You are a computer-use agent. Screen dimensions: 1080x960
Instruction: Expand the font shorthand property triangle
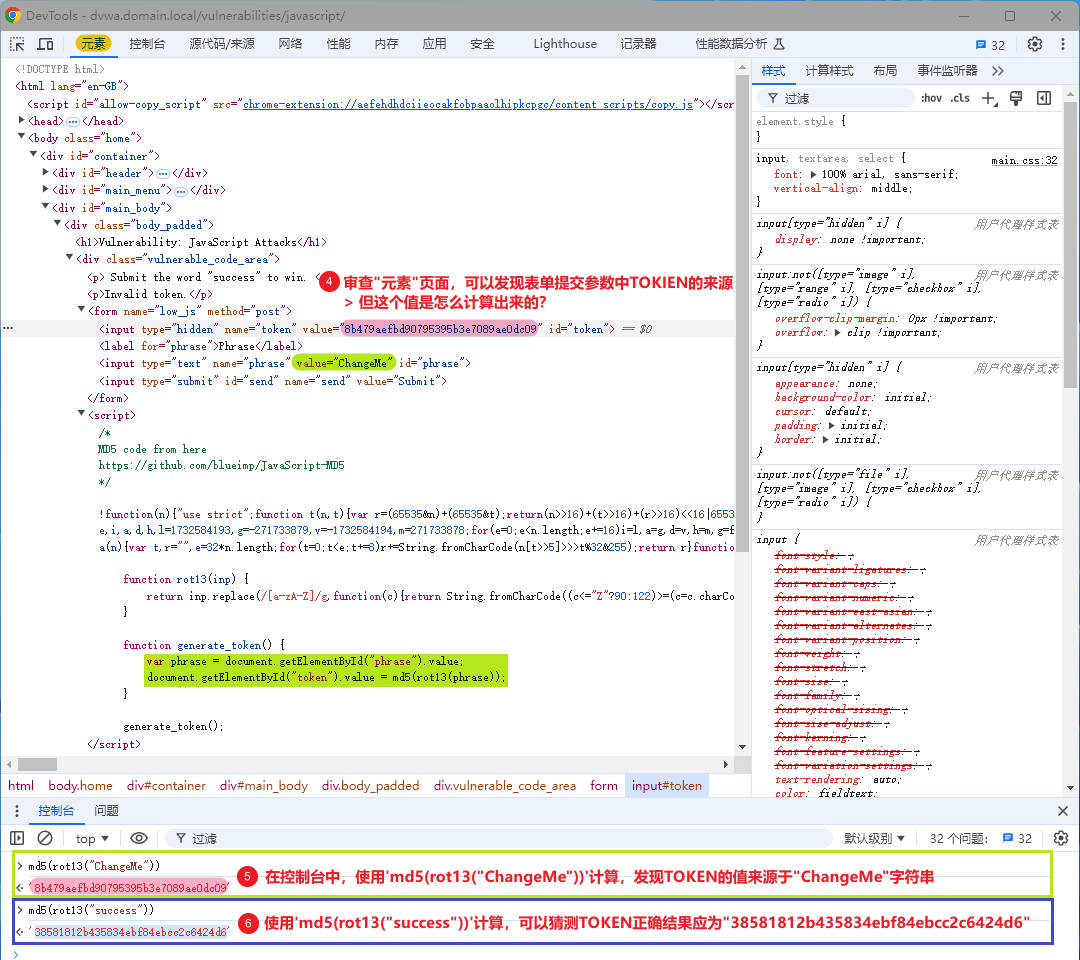click(813, 174)
